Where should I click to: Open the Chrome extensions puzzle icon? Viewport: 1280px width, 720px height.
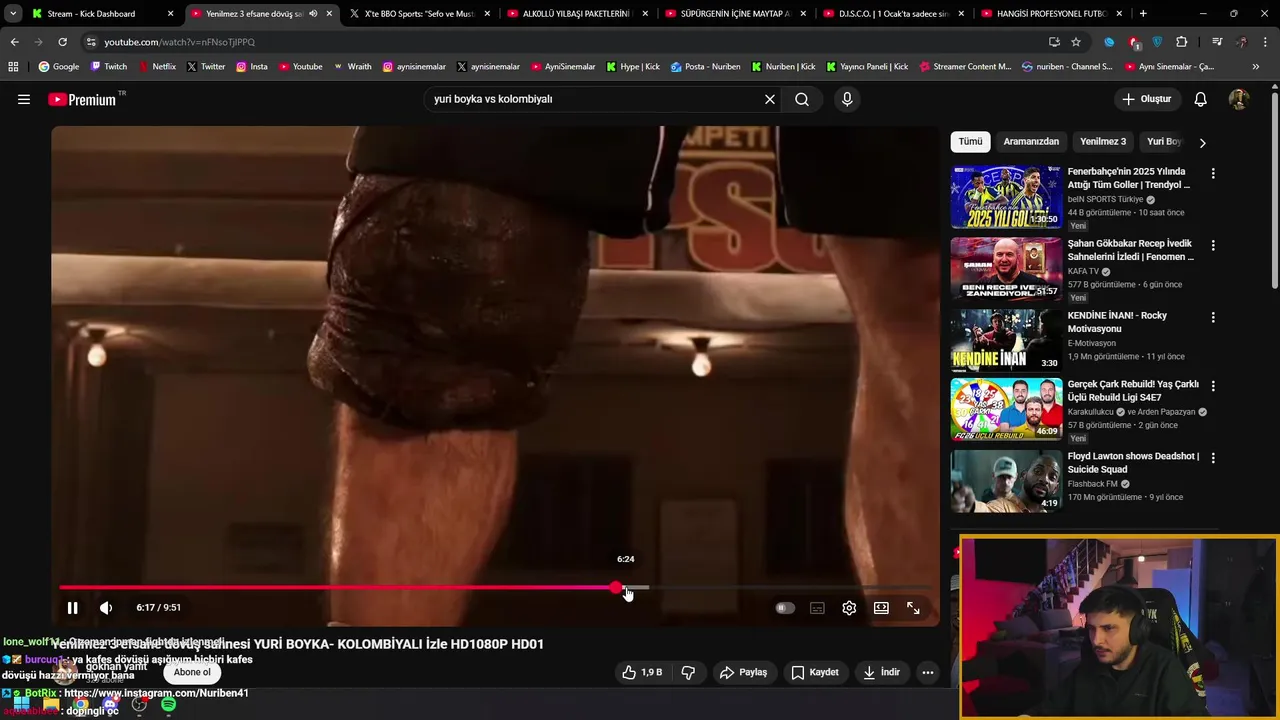[1182, 42]
